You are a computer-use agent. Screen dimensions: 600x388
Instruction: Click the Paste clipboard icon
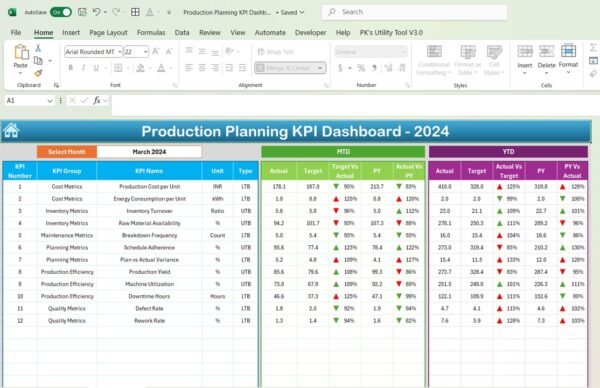coord(21,52)
